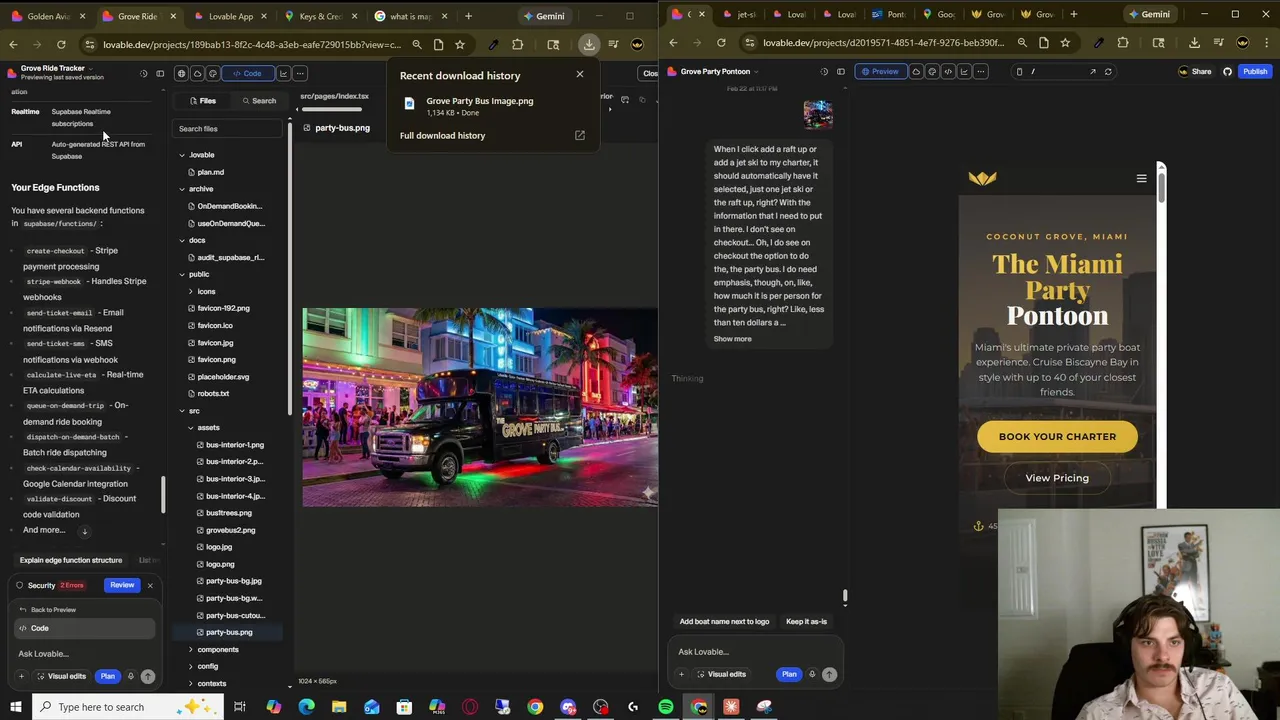
Task: Open design palette icon in left Lovable toolbar
Action: [213, 74]
